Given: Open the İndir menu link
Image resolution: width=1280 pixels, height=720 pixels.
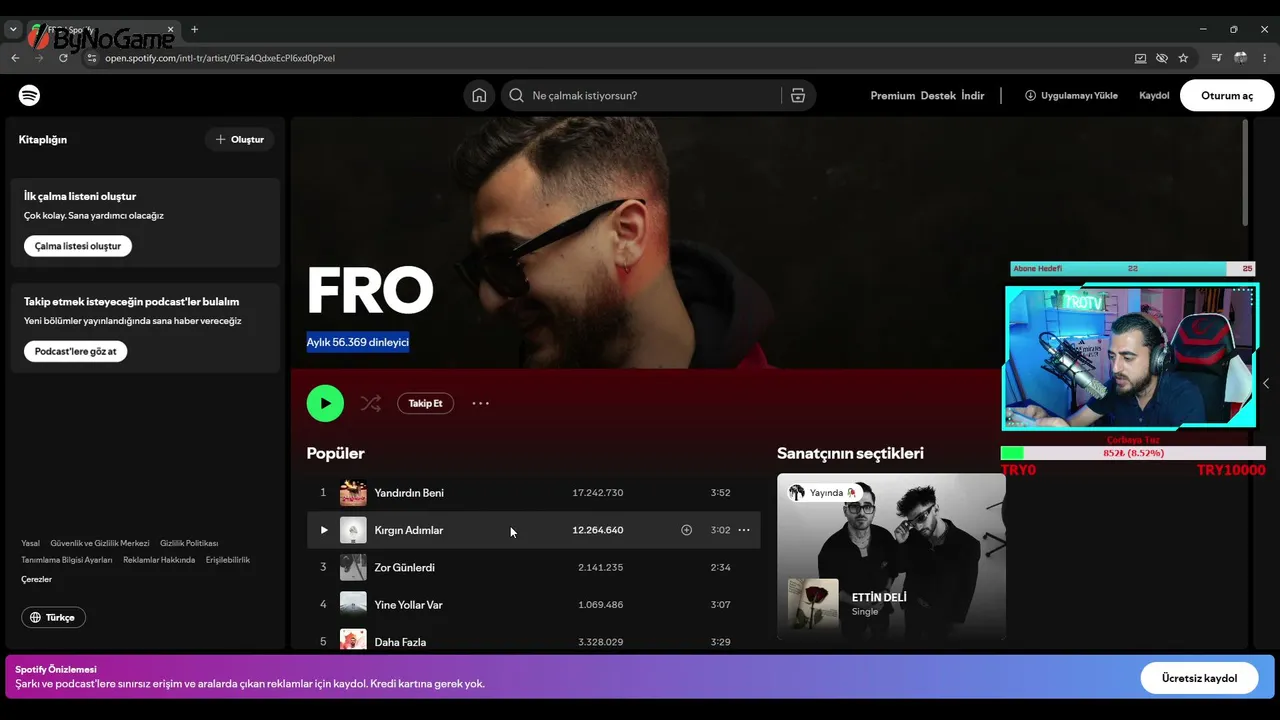Looking at the screenshot, I should pyautogui.click(x=973, y=95).
